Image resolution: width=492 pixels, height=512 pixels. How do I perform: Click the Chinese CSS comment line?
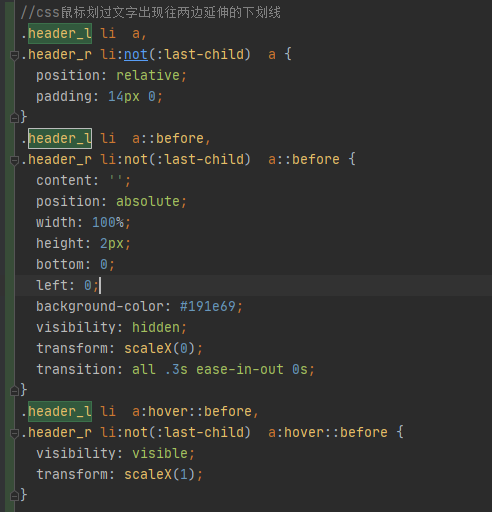pyautogui.click(x=151, y=13)
